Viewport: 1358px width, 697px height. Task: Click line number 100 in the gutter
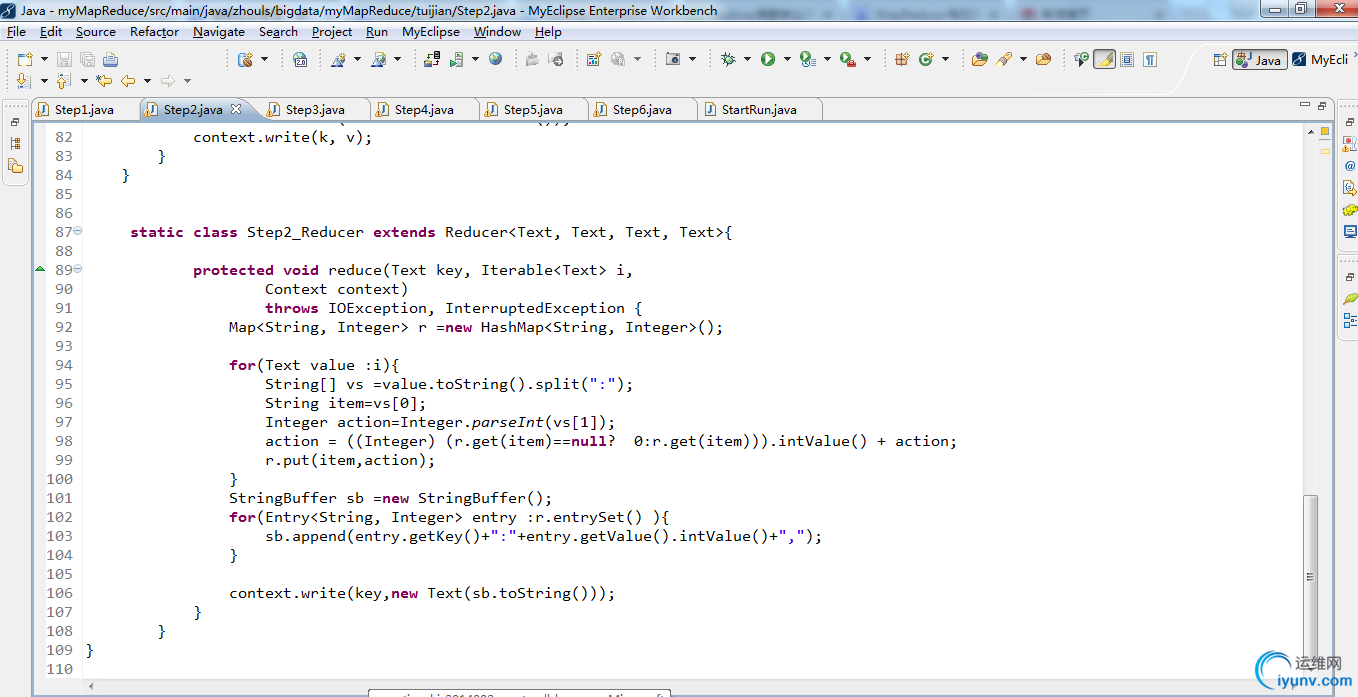tap(59, 479)
